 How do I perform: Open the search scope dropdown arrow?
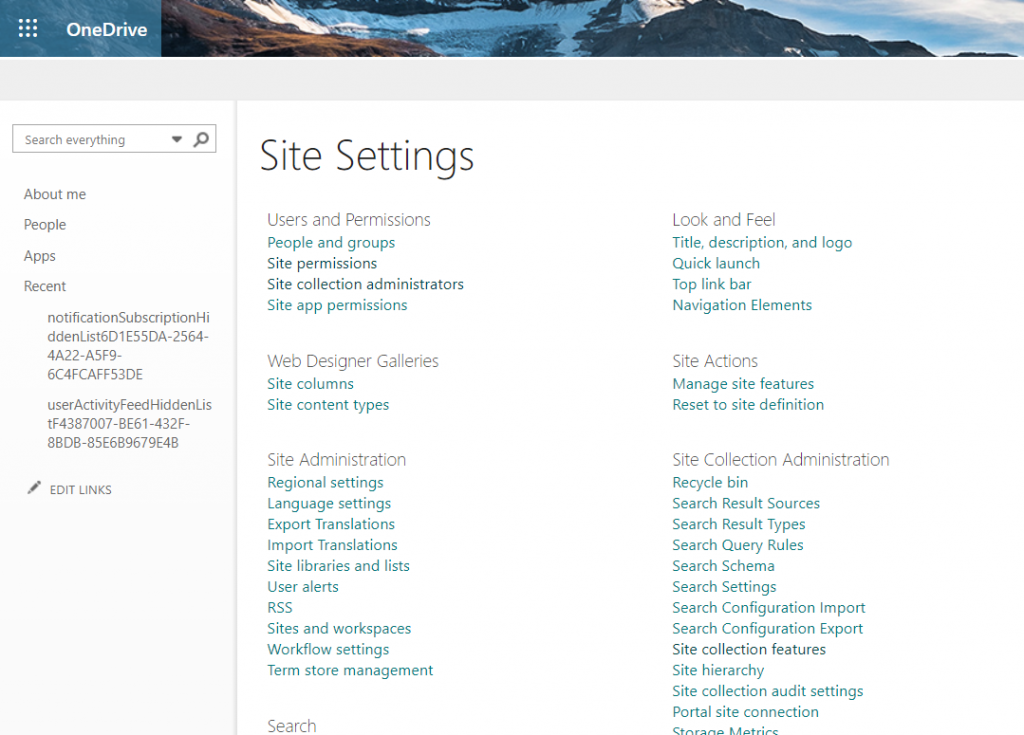tap(176, 139)
